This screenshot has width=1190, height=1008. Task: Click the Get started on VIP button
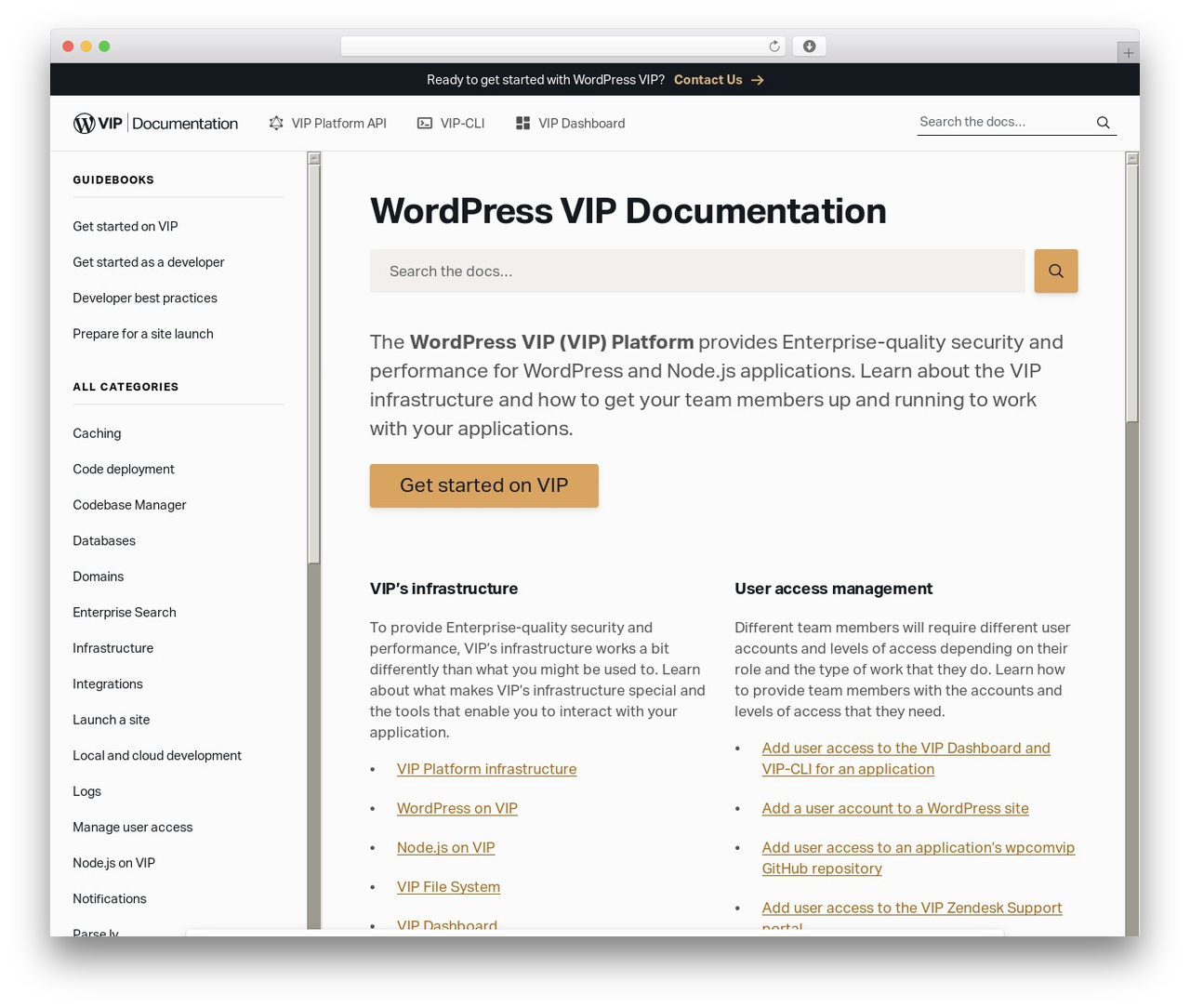pos(483,485)
